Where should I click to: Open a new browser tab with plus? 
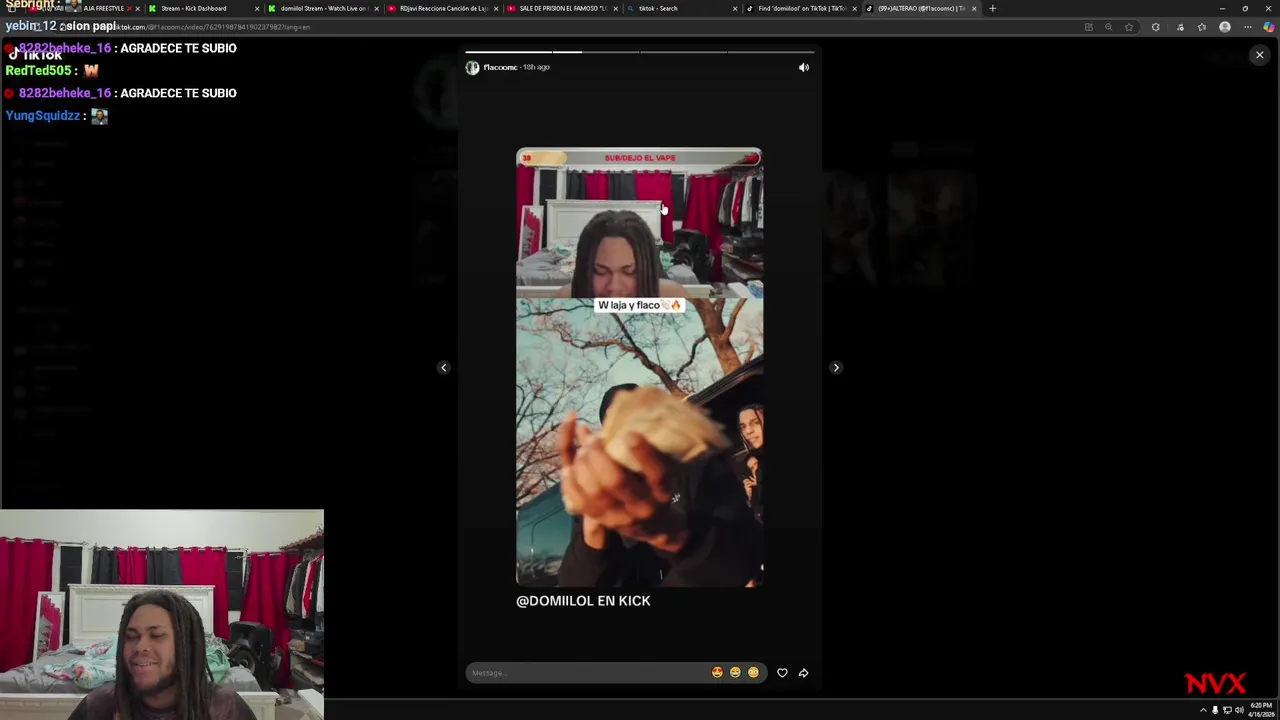992,8
